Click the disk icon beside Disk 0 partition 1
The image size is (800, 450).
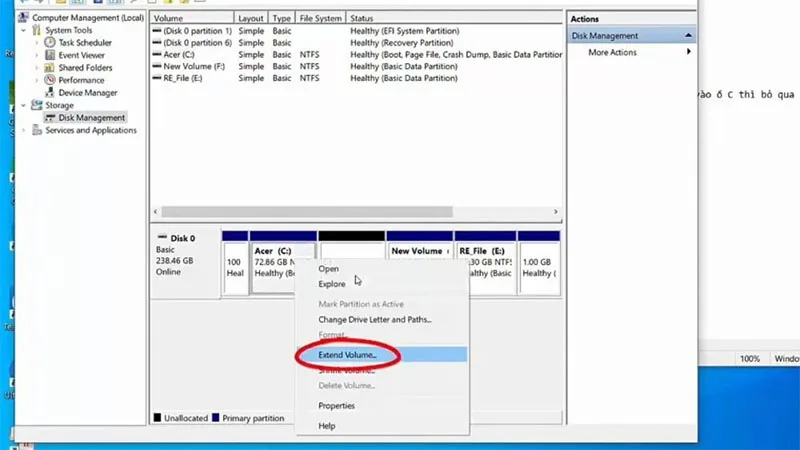click(157, 31)
